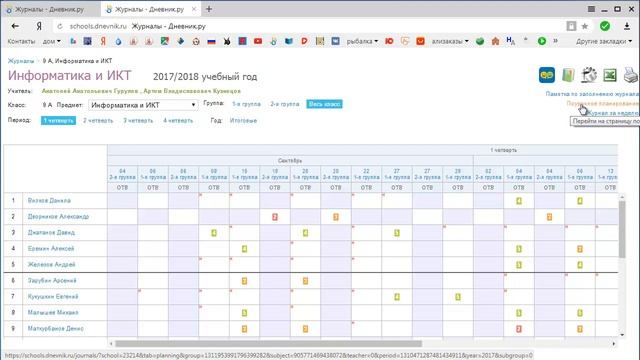Reload the page with the refresh icon
Viewport: 640px width, 360px height.
(x=60, y=26)
